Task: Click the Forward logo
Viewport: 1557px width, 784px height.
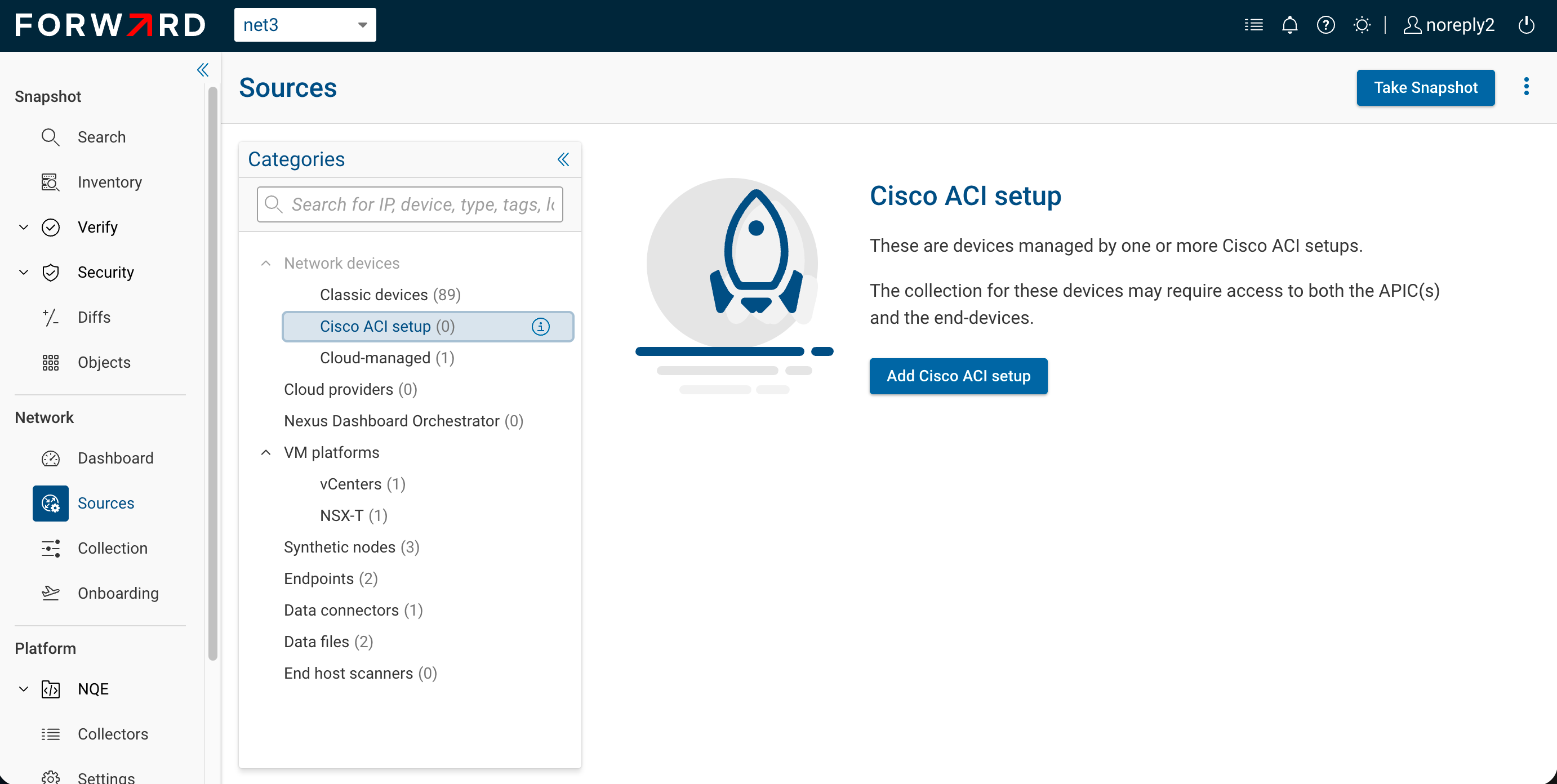Action: (110, 25)
